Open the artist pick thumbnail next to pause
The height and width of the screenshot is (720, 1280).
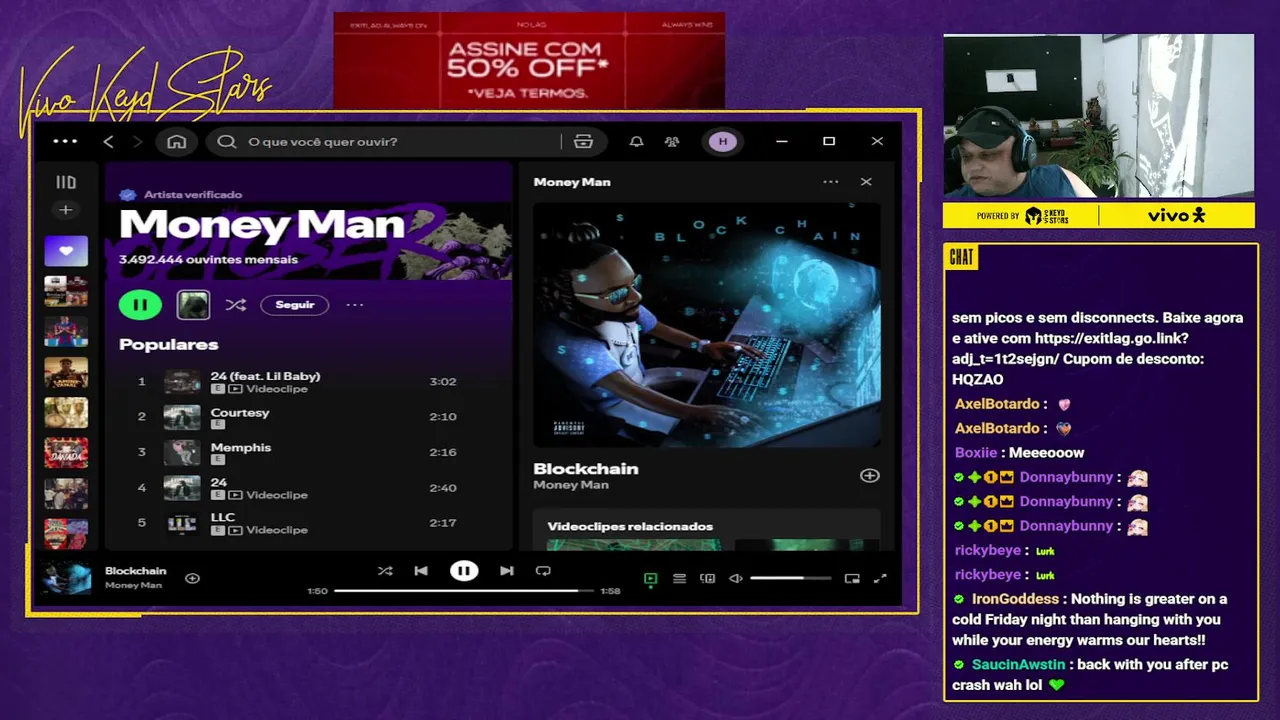point(193,305)
